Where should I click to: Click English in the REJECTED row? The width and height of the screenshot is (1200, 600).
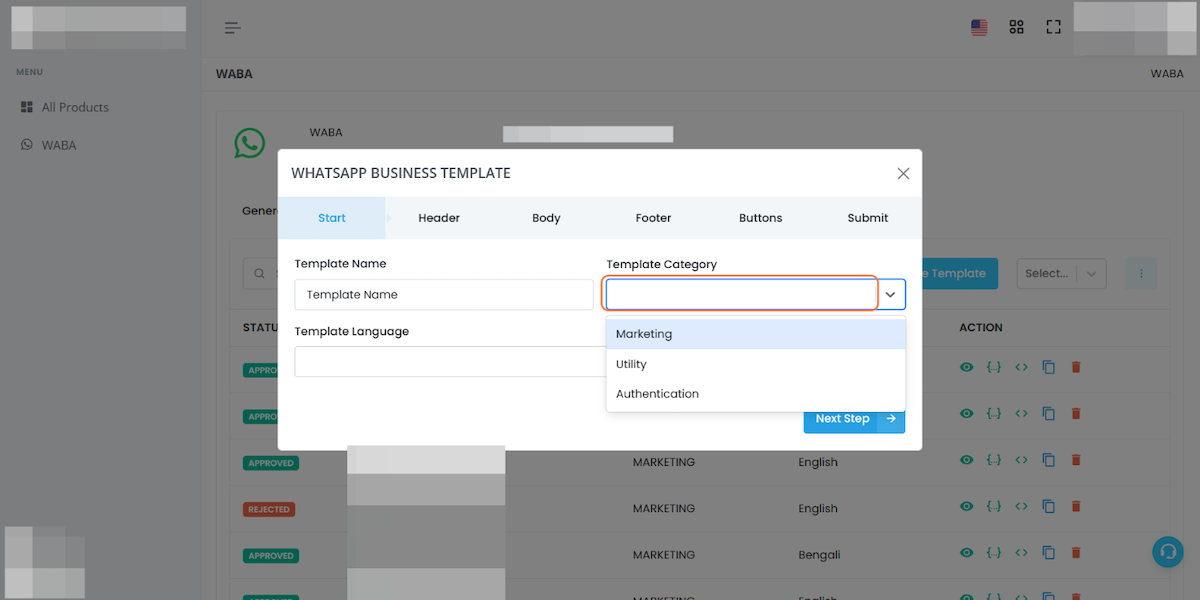(x=818, y=509)
